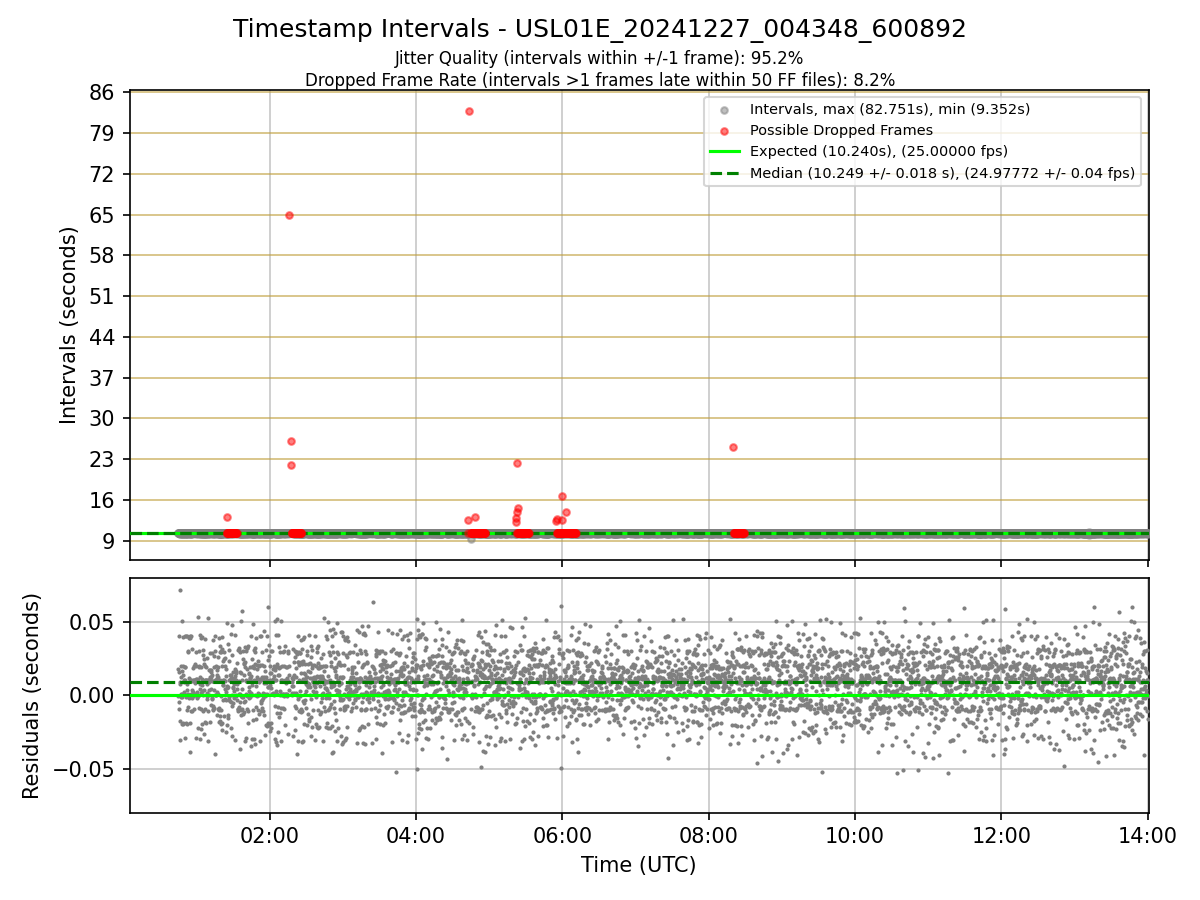Select the red point at 25 seconds after 08:00
The height and width of the screenshot is (900, 1200).
(x=733, y=447)
